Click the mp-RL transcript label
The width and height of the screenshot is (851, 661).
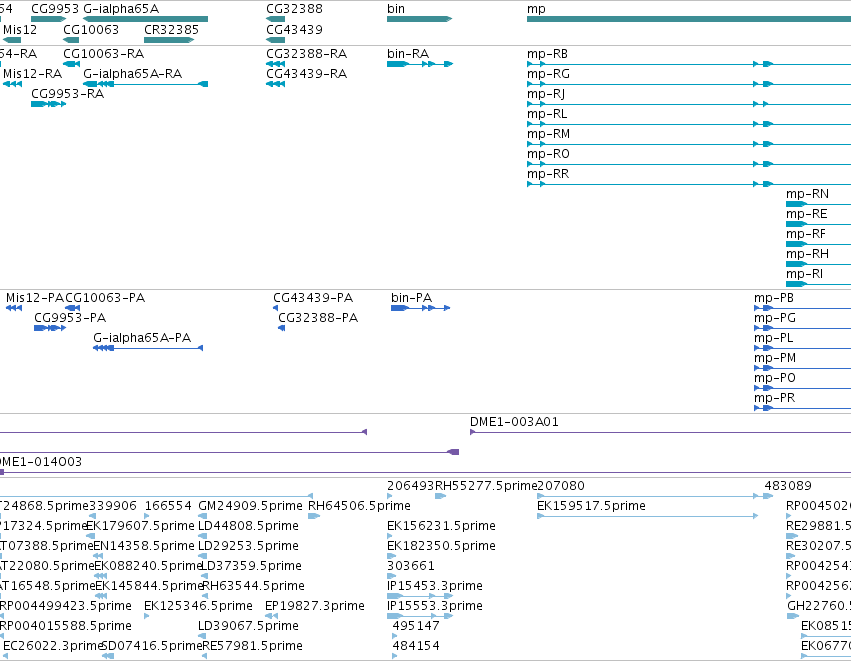(x=547, y=114)
